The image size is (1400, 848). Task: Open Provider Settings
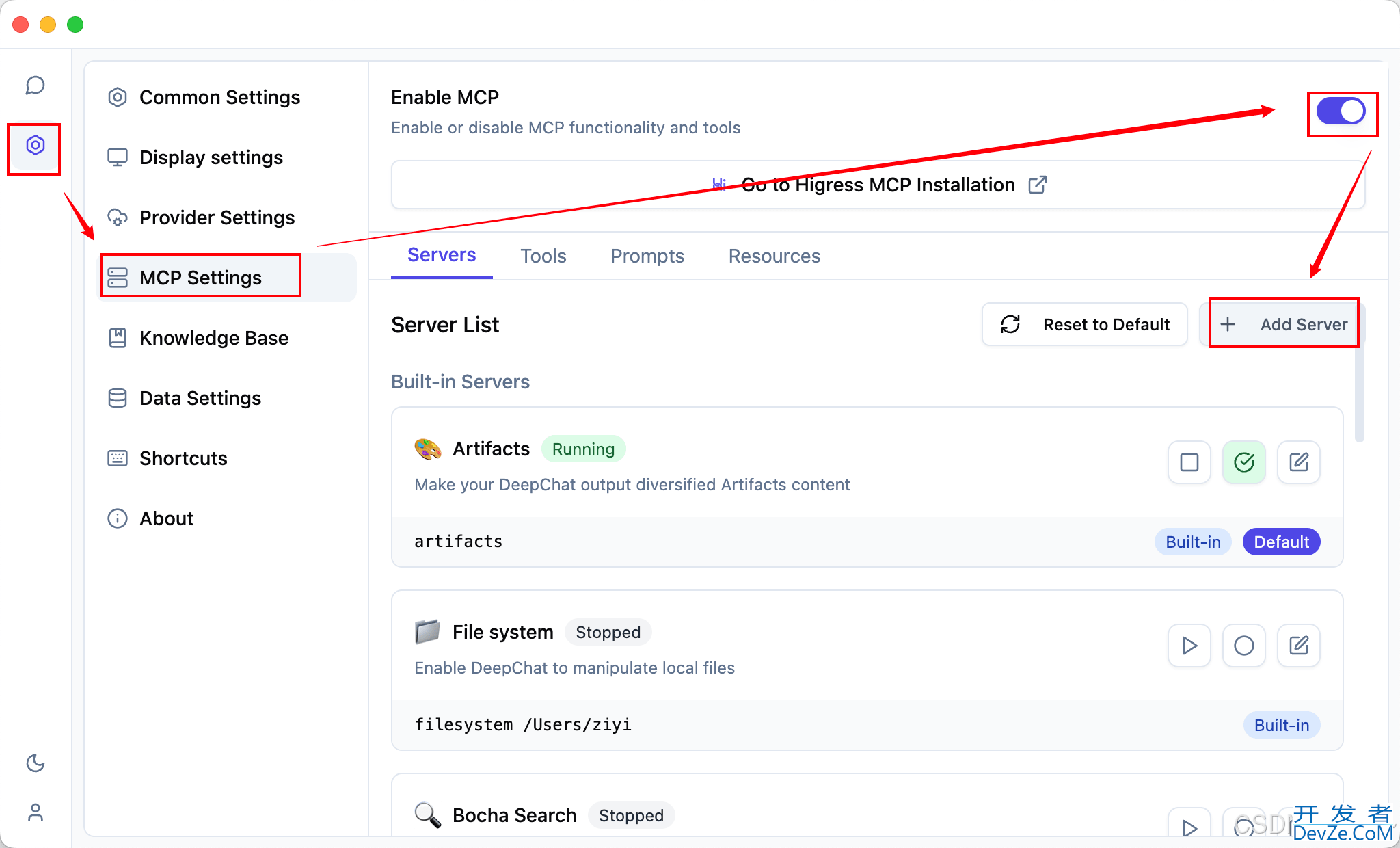[228, 217]
